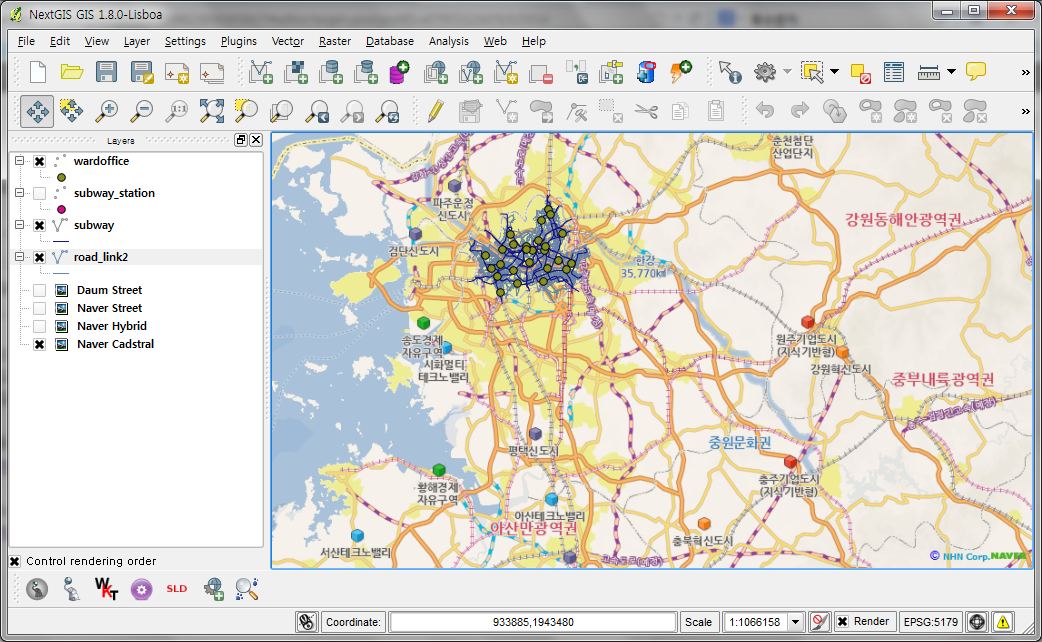The height and width of the screenshot is (642, 1042).
Task: Open a new Print Composer
Action: click(x=177, y=72)
